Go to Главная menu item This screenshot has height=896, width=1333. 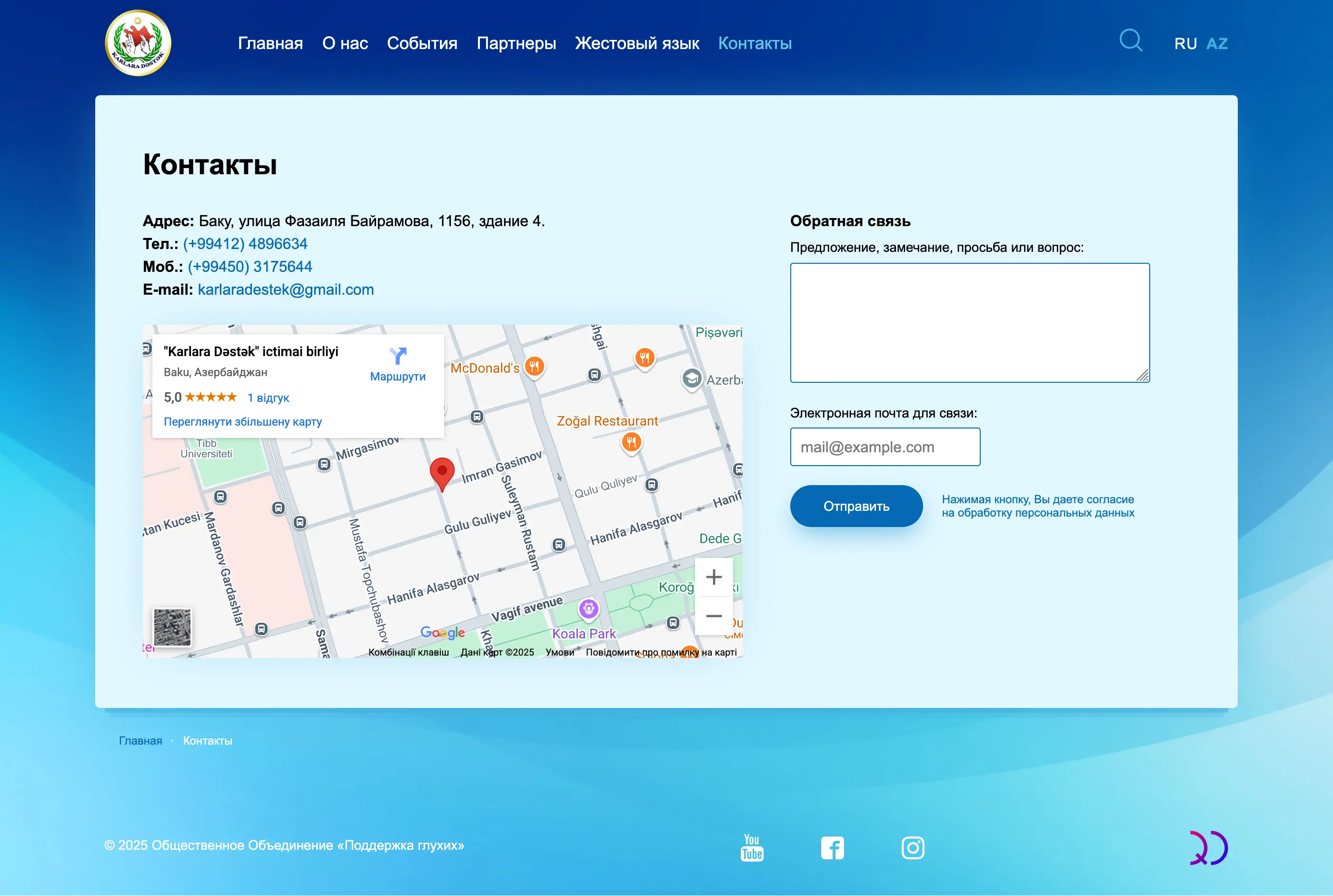[270, 43]
